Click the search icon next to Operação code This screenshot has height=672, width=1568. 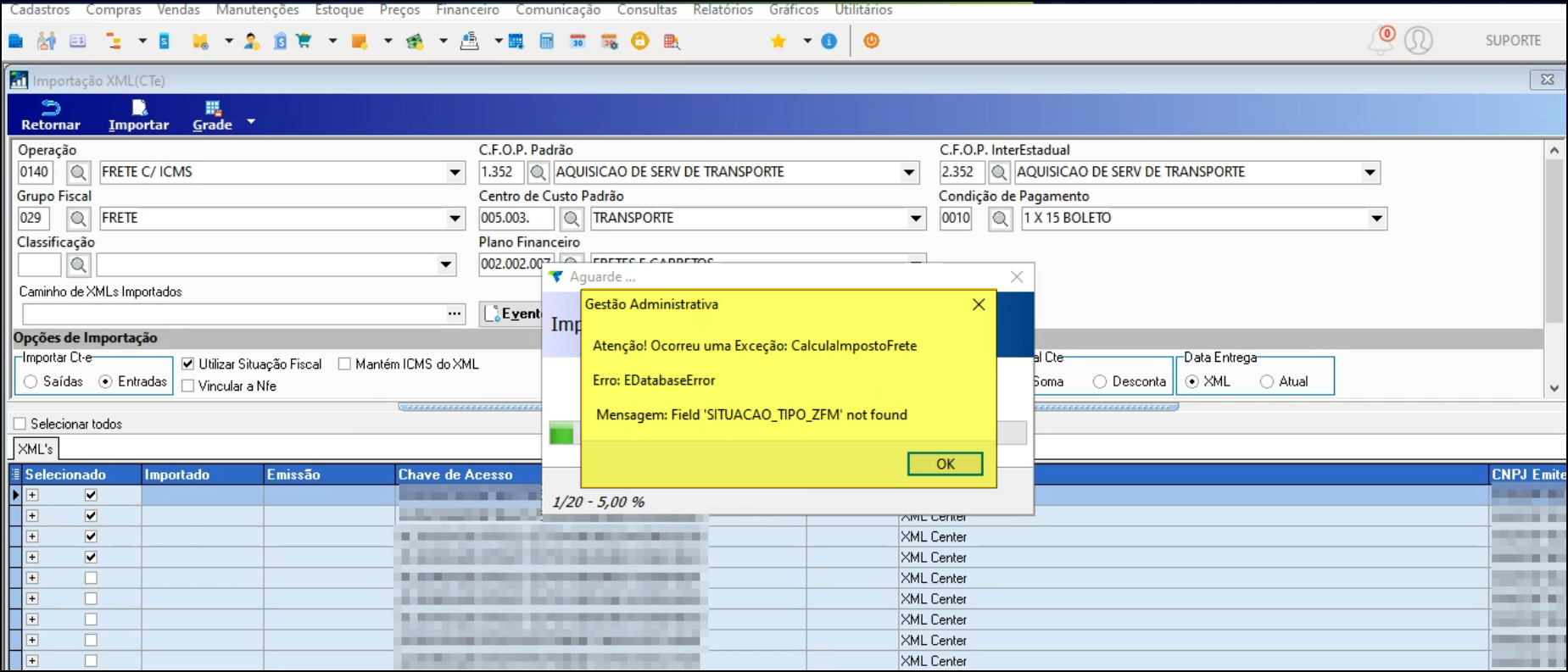(78, 173)
